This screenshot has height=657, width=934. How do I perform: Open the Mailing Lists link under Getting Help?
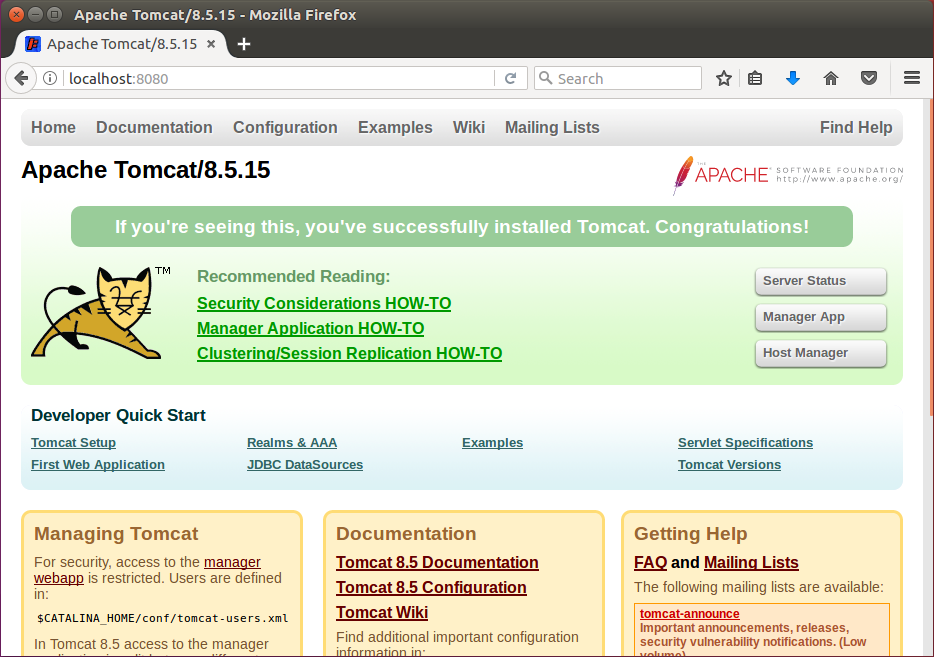tap(751, 562)
